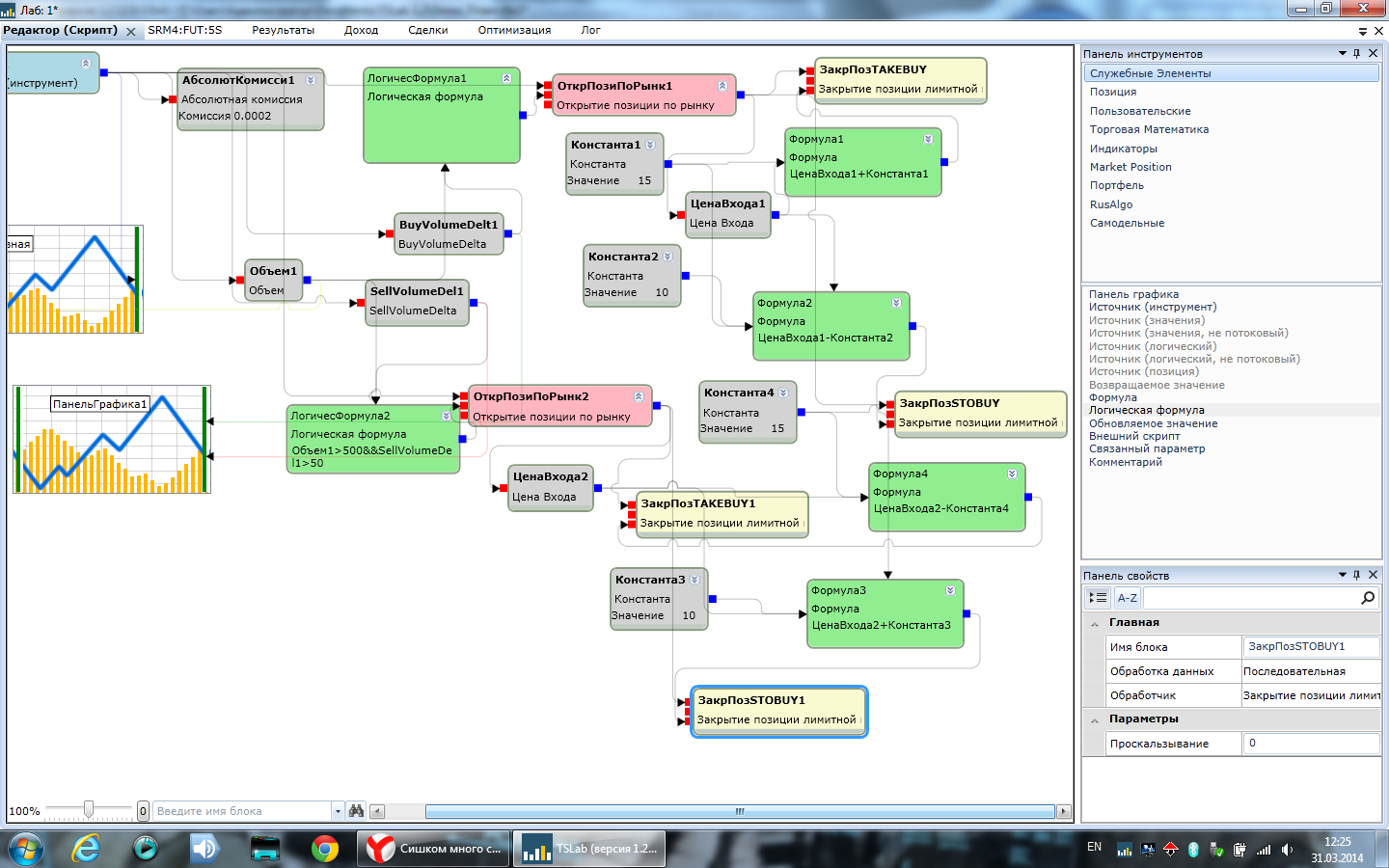Open Internet Explorer from the taskbar

pyautogui.click(x=87, y=849)
